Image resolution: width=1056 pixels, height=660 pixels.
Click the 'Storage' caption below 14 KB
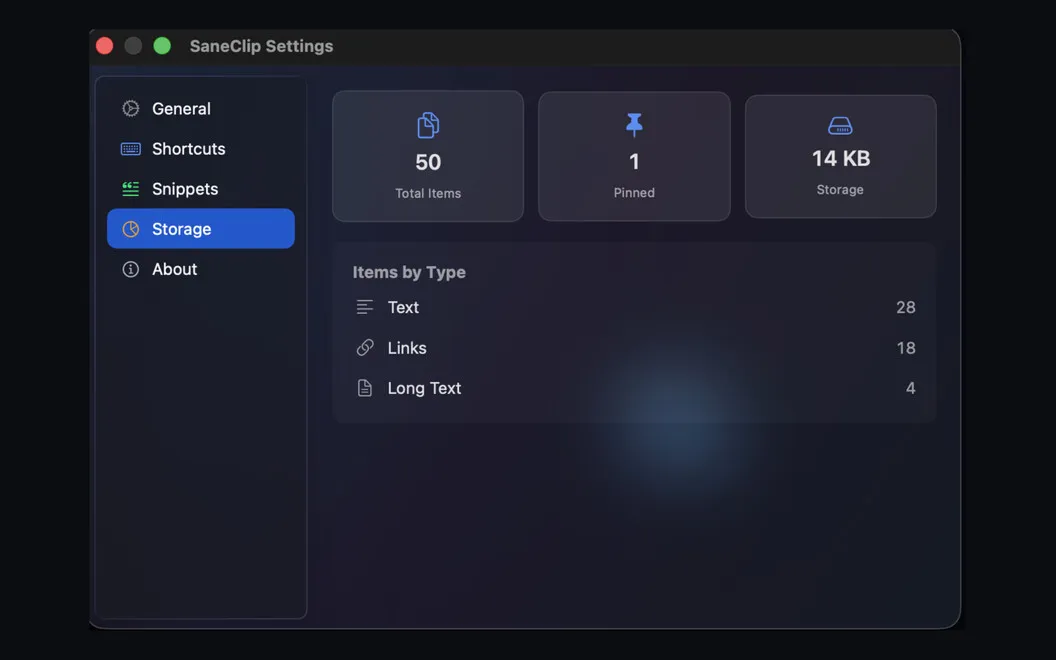click(x=840, y=190)
